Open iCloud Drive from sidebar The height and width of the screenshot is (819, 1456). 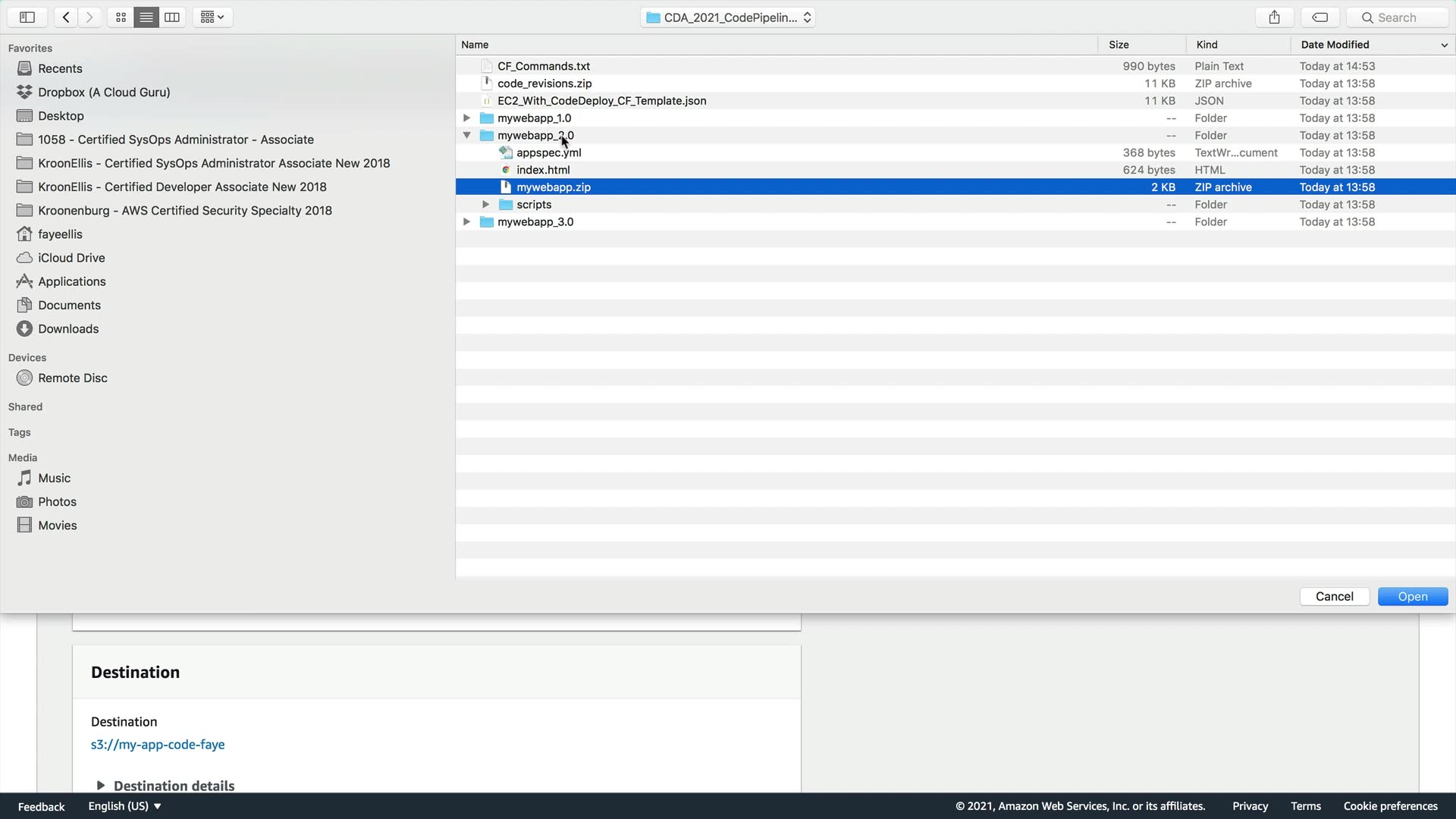click(71, 258)
